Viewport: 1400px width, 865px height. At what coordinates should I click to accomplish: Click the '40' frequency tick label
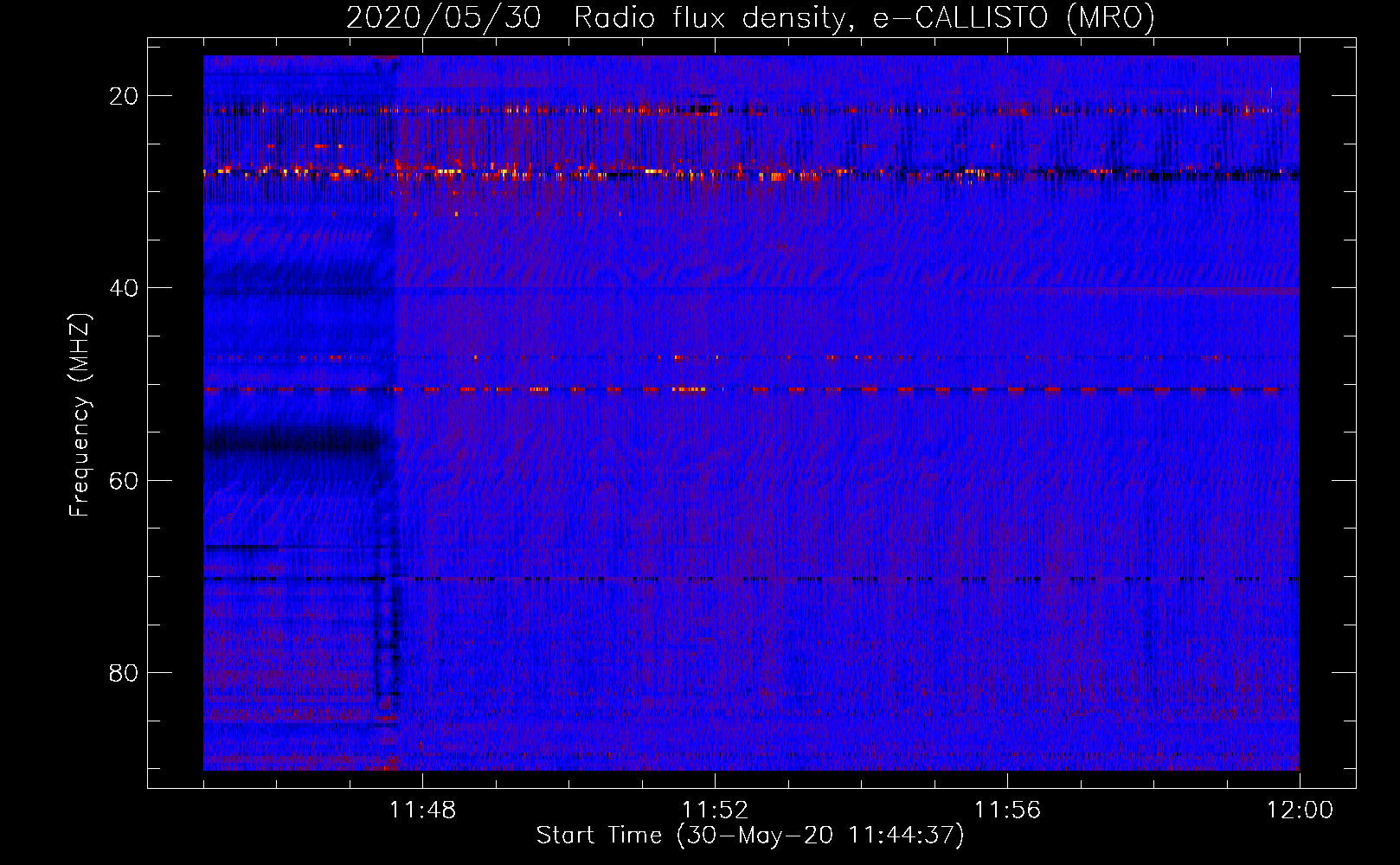[x=124, y=288]
